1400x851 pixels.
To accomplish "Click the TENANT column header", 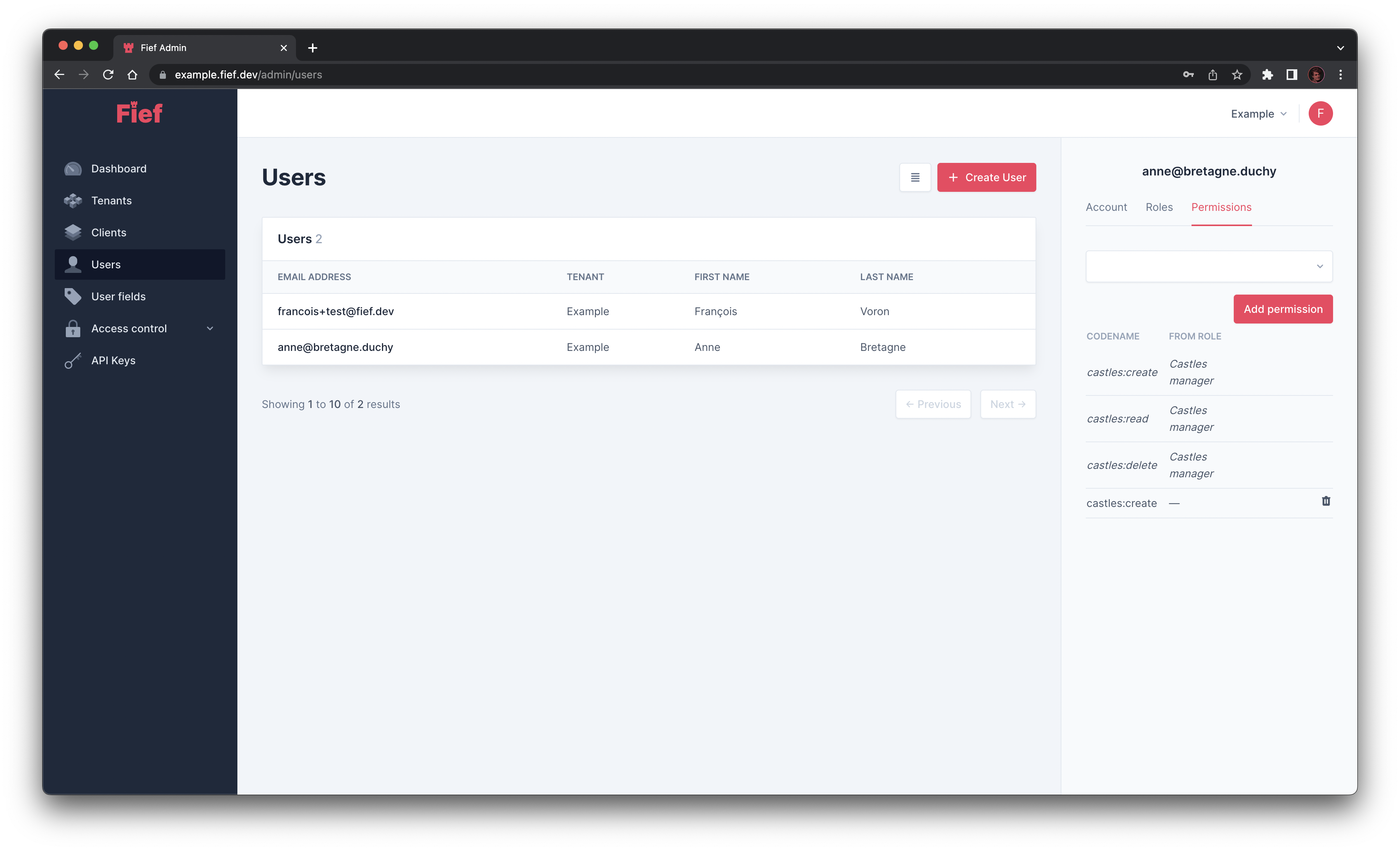I will [585, 277].
